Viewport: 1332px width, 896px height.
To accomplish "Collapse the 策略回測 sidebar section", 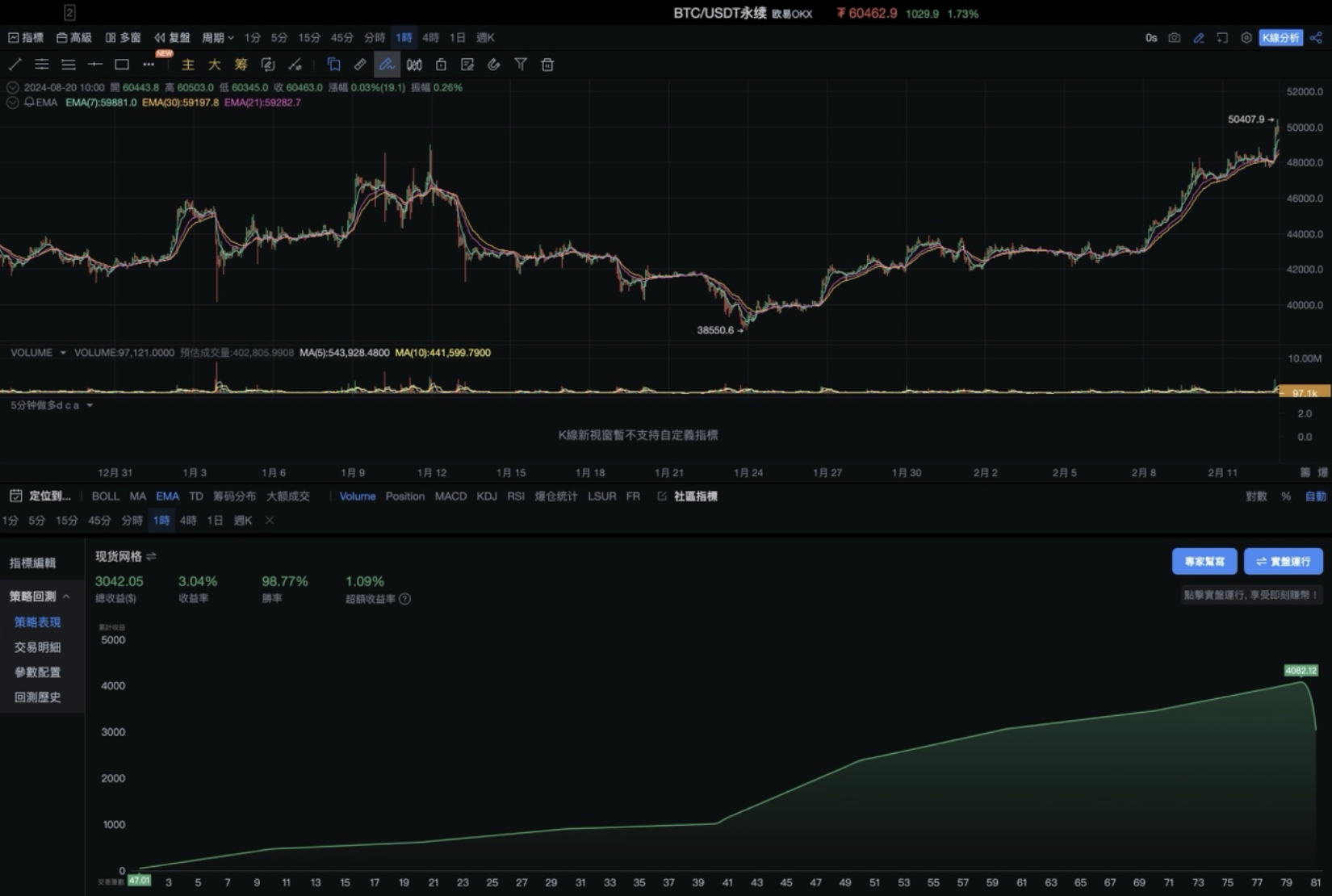I will pyautogui.click(x=66, y=597).
